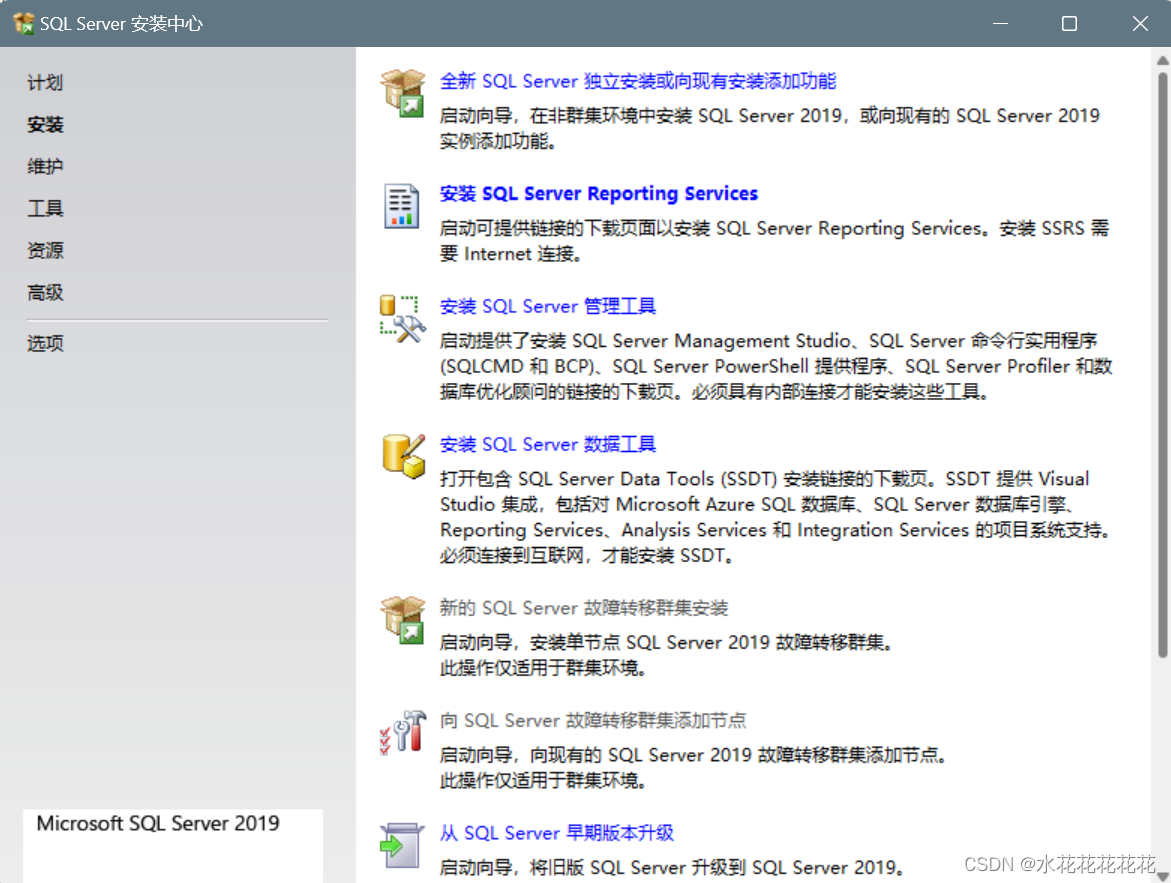Click the vertical scrollbar thumb
Viewport: 1171px width, 883px height.
[1162, 365]
